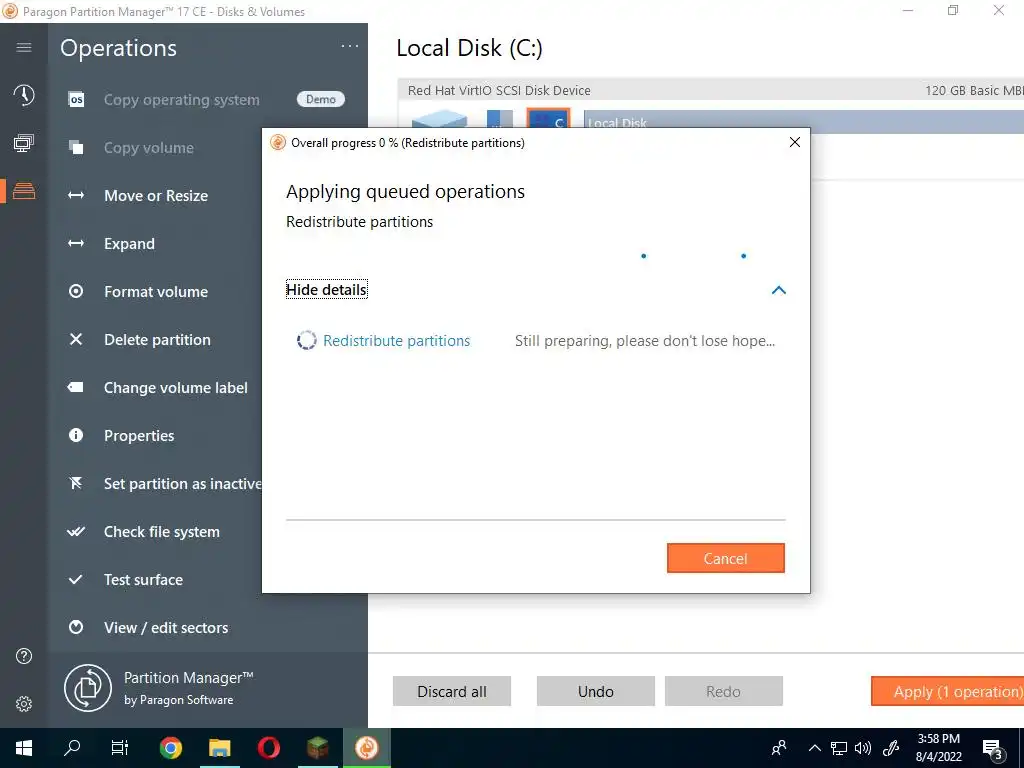Viewport: 1024px width, 768px height.
Task: Select Expand operation
Action: (x=129, y=244)
